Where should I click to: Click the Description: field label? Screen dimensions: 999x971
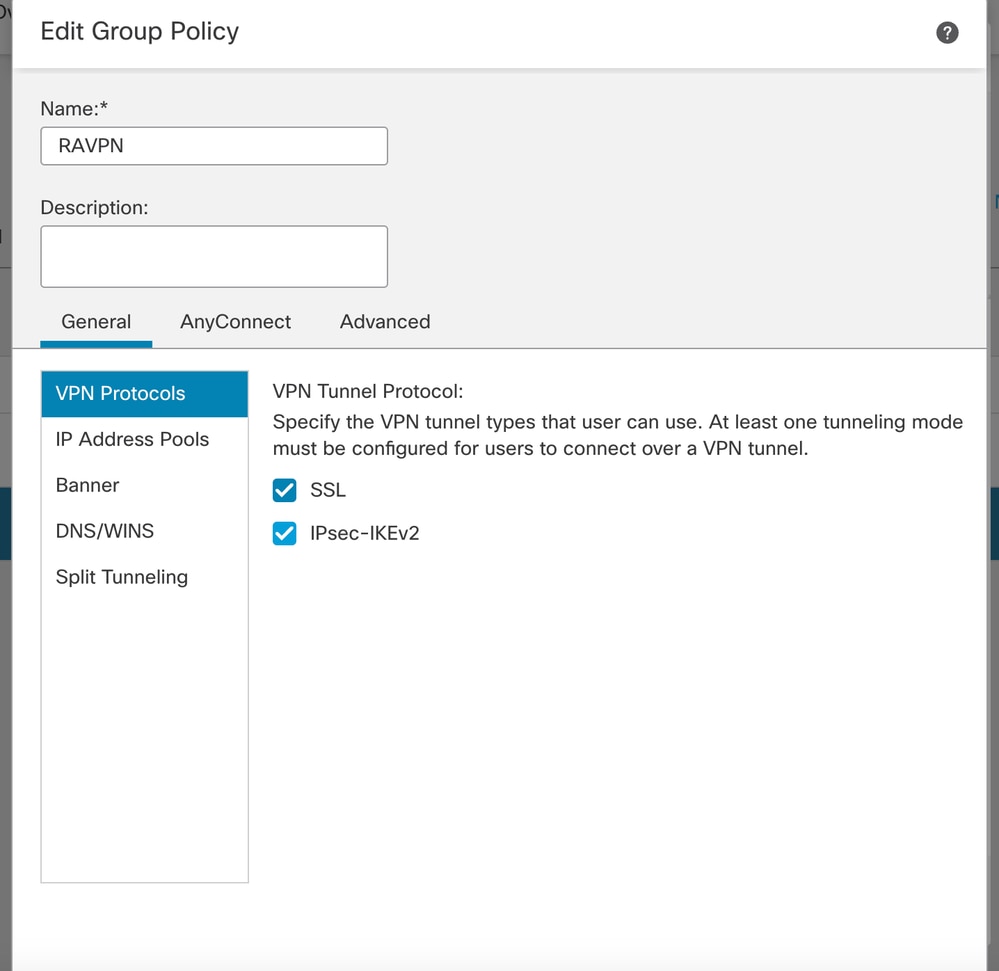tap(94, 208)
